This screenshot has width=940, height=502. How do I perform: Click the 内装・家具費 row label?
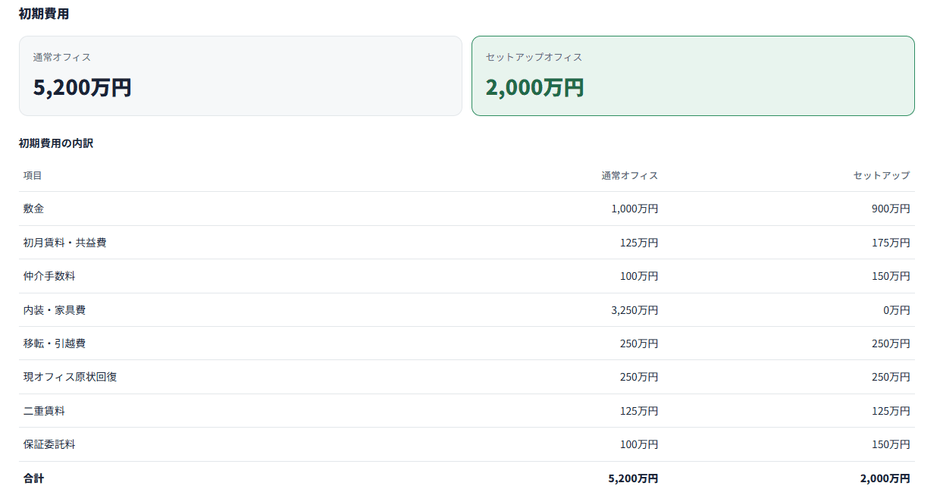point(55,310)
